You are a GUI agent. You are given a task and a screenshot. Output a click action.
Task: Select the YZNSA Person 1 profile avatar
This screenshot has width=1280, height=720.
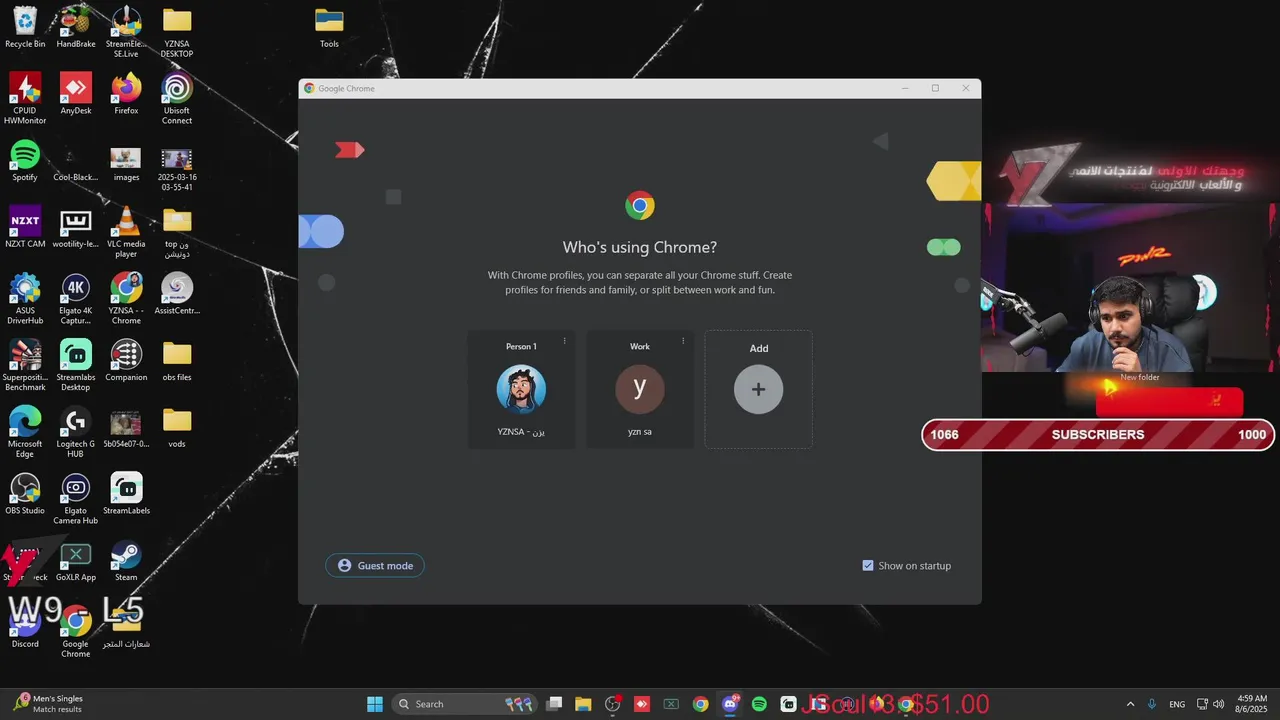[x=521, y=389]
